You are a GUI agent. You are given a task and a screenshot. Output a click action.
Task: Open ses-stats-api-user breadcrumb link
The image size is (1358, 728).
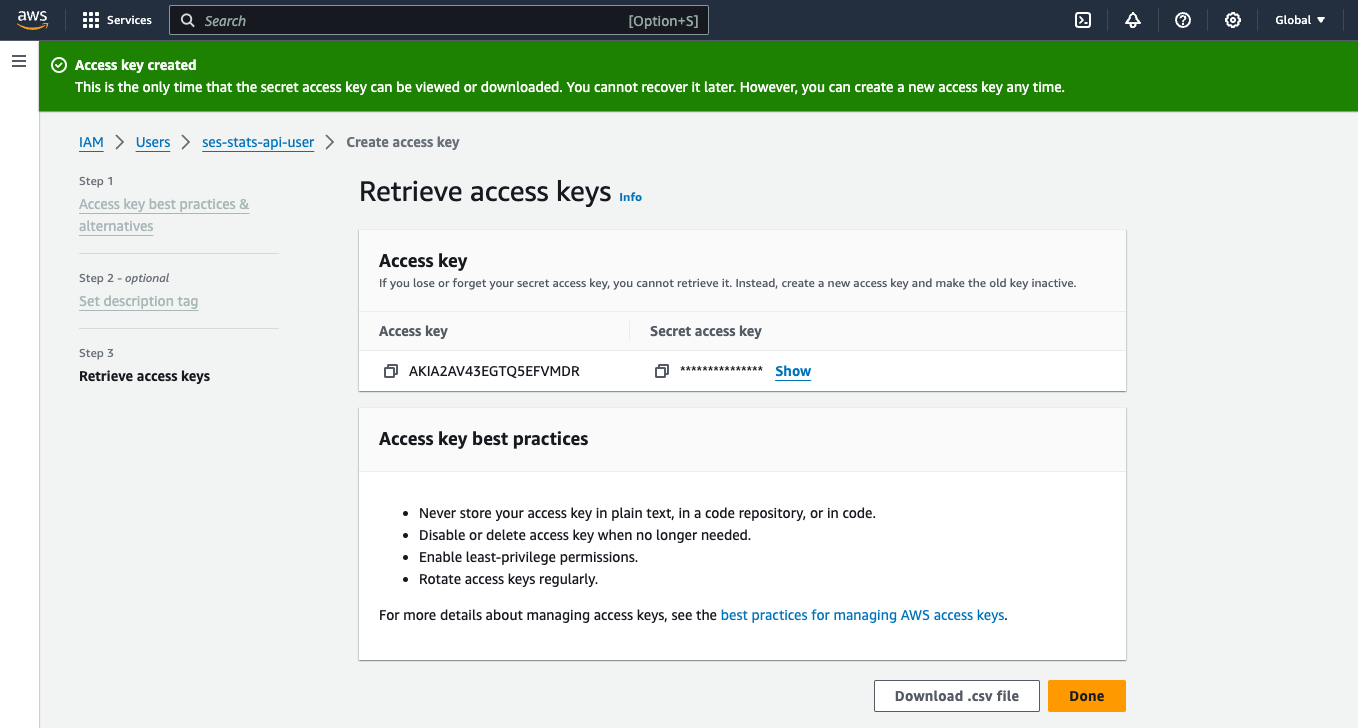tap(258, 142)
